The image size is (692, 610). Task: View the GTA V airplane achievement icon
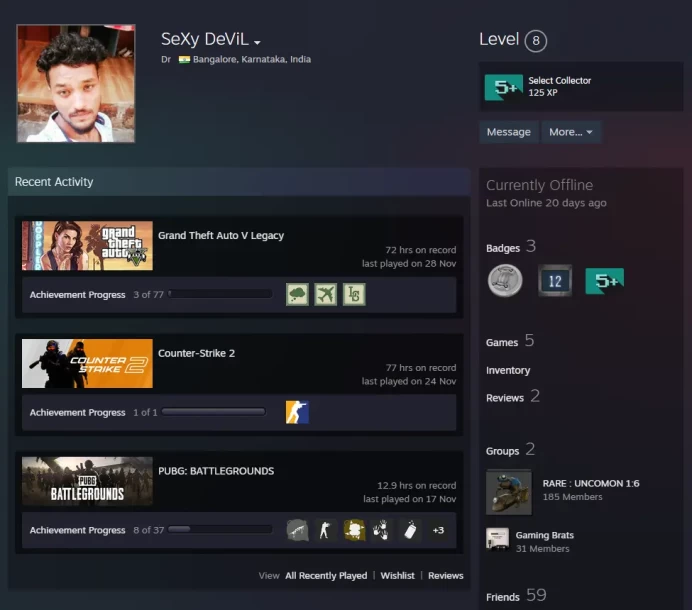326,294
